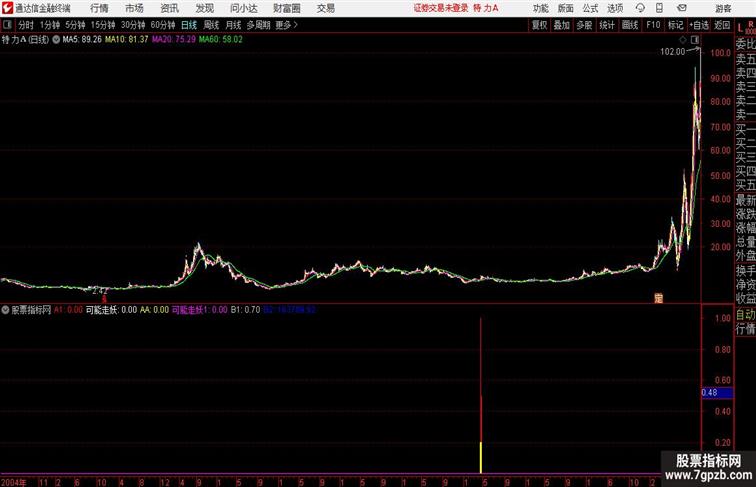Open the 资讯 menu
Image resolution: width=756 pixels, height=487 pixels.
[x=169, y=8]
